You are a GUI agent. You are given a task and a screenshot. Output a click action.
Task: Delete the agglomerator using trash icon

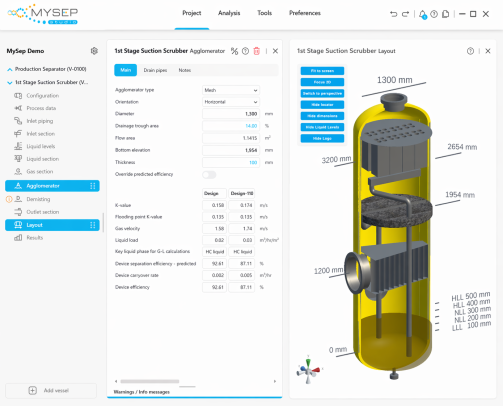257,51
